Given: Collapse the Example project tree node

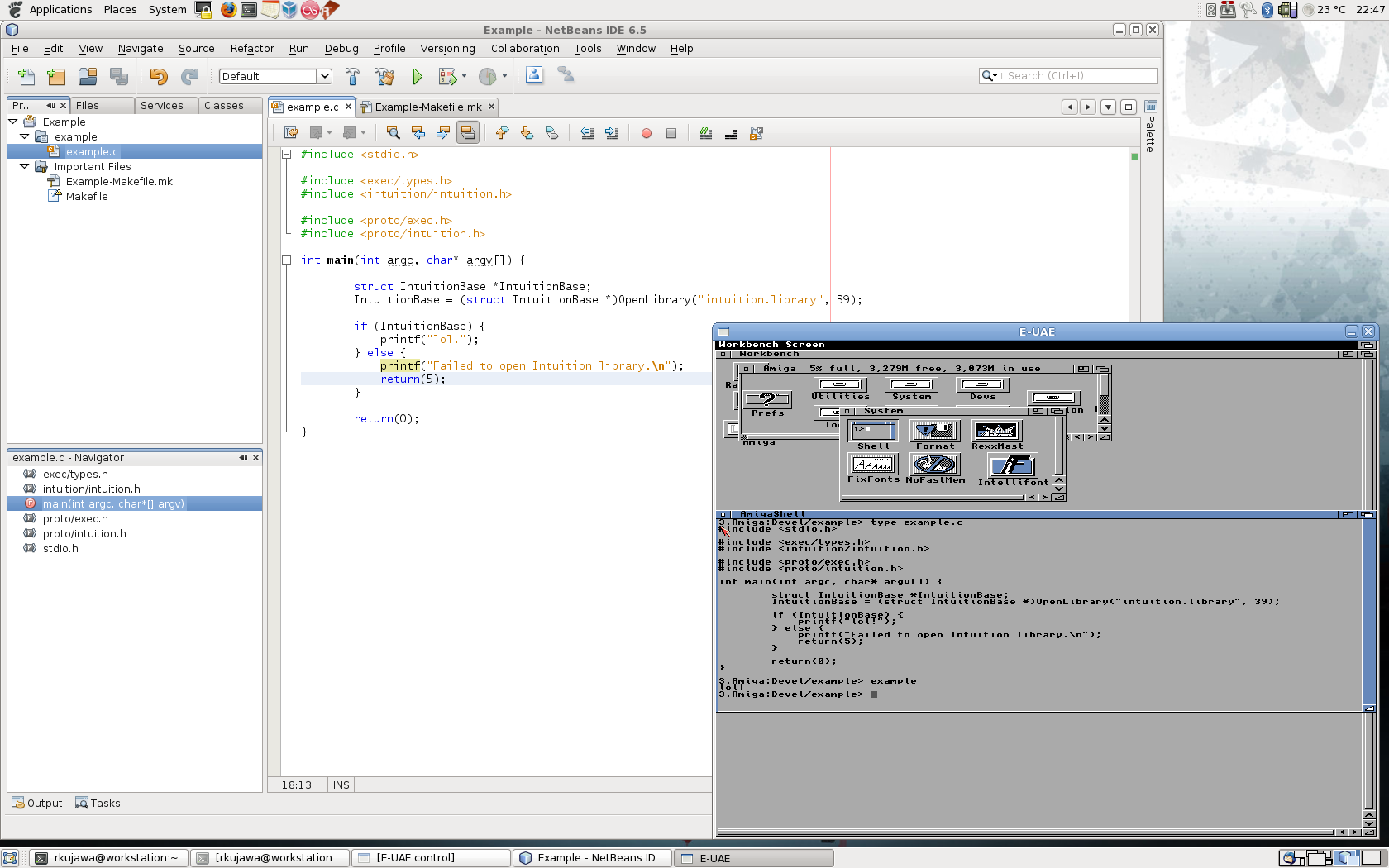Looking at the screenshot, I should (x=13, y=122).
